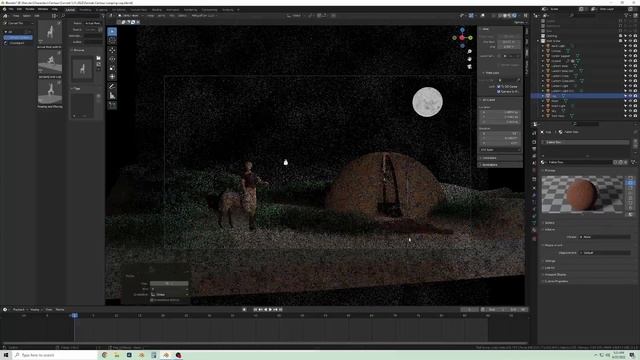Open the Help menu
Viewport: 640px width, 360px height.
55,9
